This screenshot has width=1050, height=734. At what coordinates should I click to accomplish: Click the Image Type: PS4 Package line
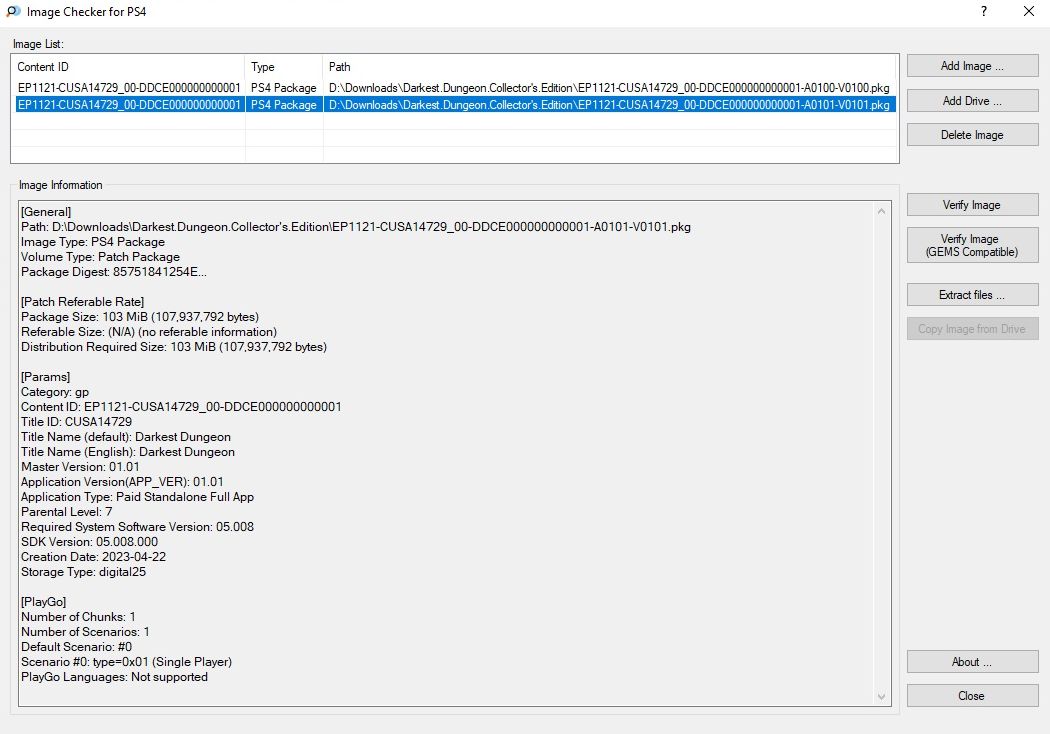(x=93, y=242)
